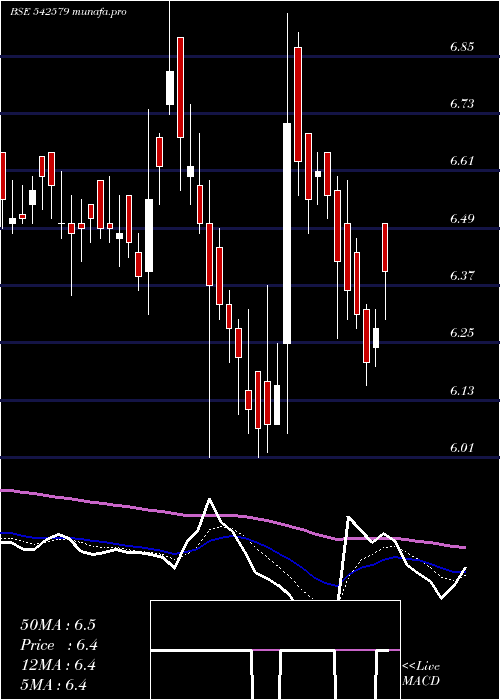Click the tall white candlestick rising past 6.61

click(287, 233)
